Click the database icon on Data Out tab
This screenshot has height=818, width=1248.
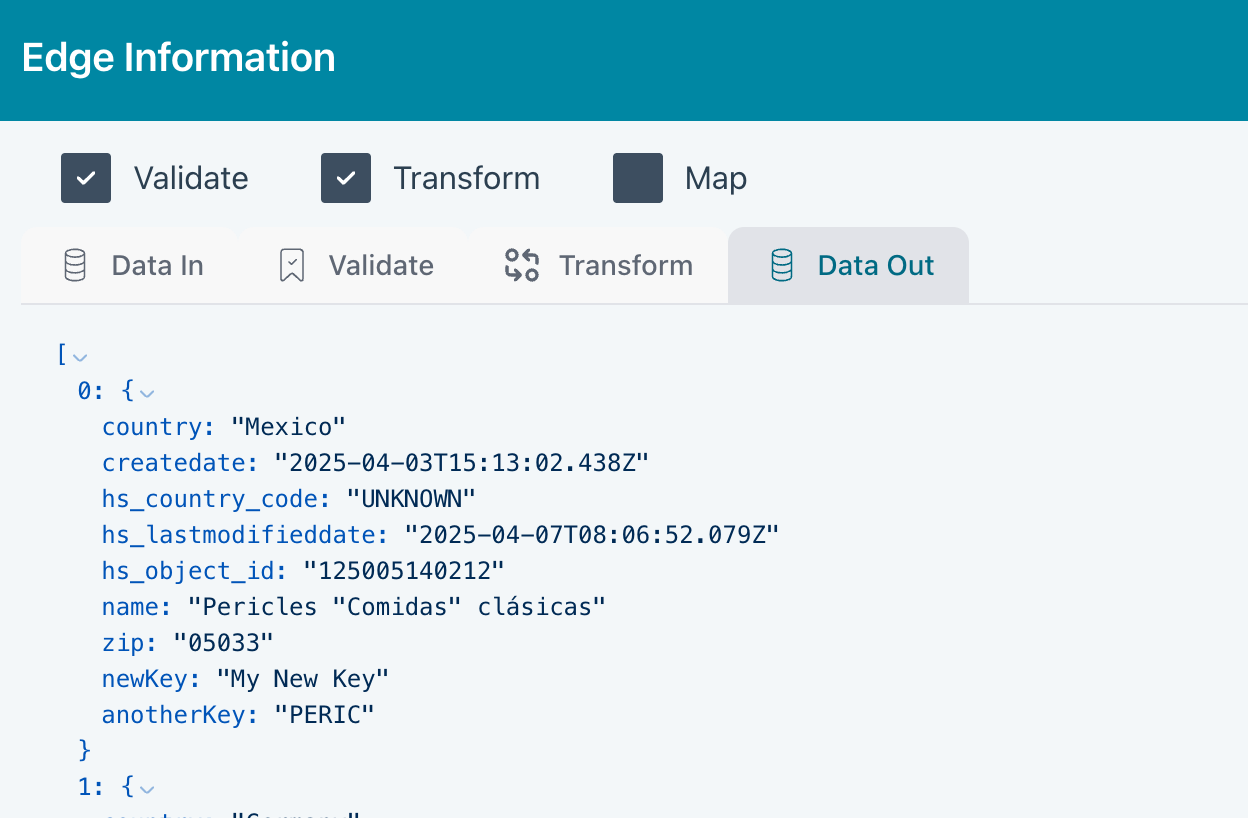(x=781, y=266)
